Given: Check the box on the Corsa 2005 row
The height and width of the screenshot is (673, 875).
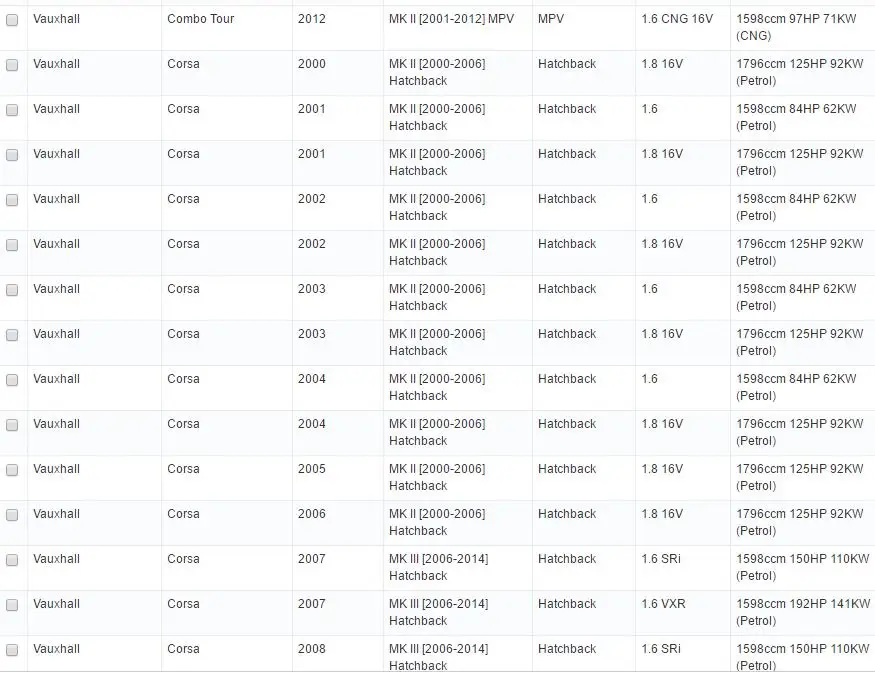Looking at the screenshot, I should tap(12, 470).
